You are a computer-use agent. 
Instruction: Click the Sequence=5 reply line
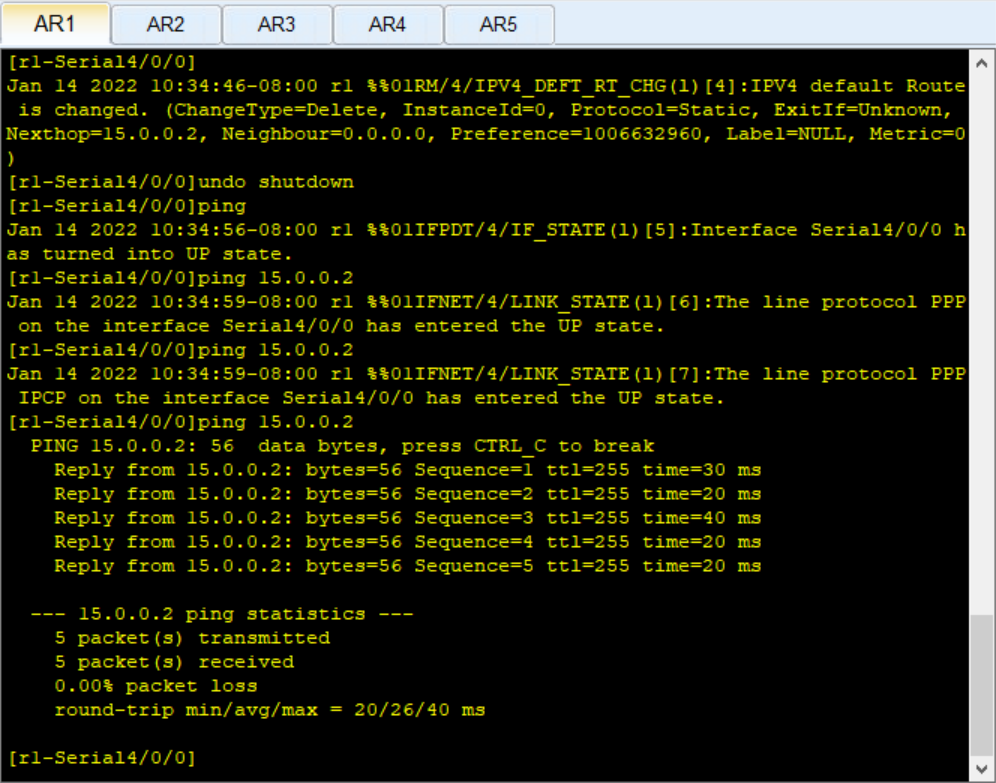[x=407, y=566]
